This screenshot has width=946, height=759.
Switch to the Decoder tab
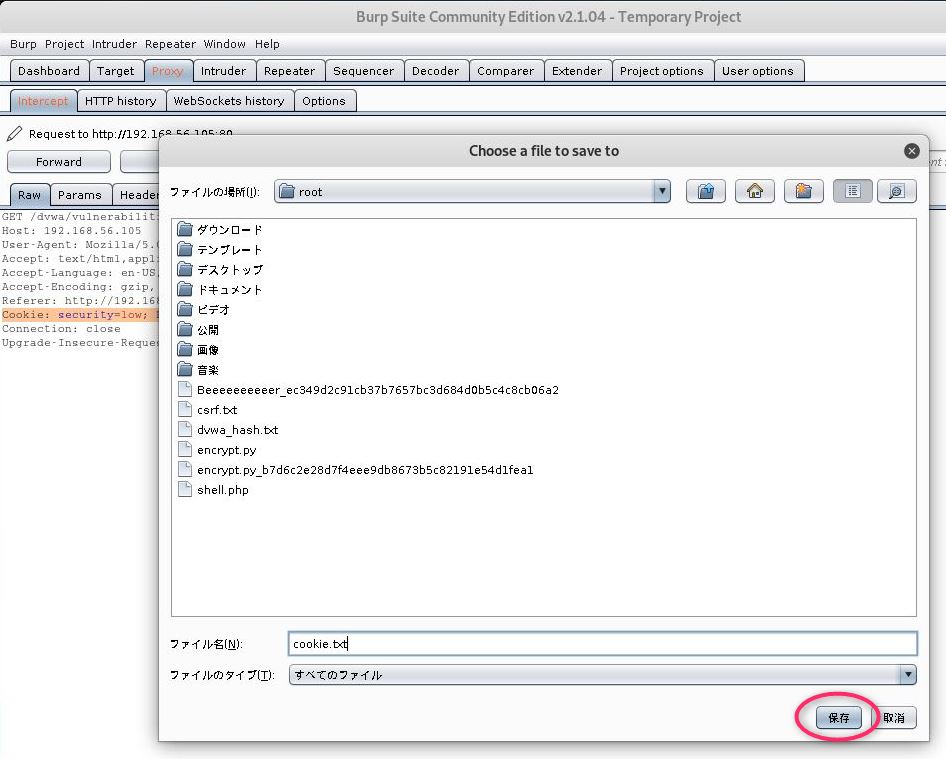(x=436, y=71)
